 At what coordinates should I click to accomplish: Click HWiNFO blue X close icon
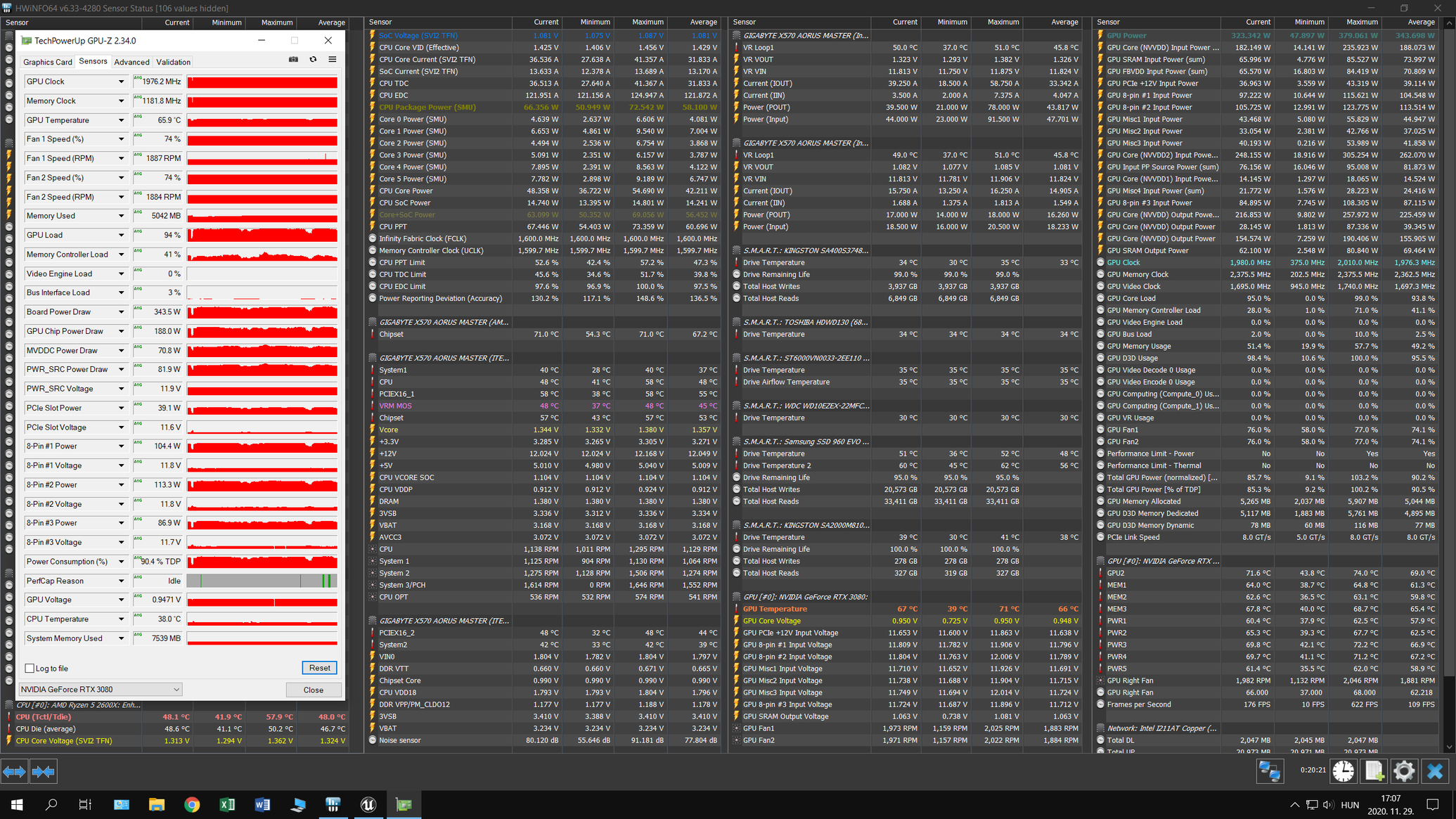[x=1435, y=771]
